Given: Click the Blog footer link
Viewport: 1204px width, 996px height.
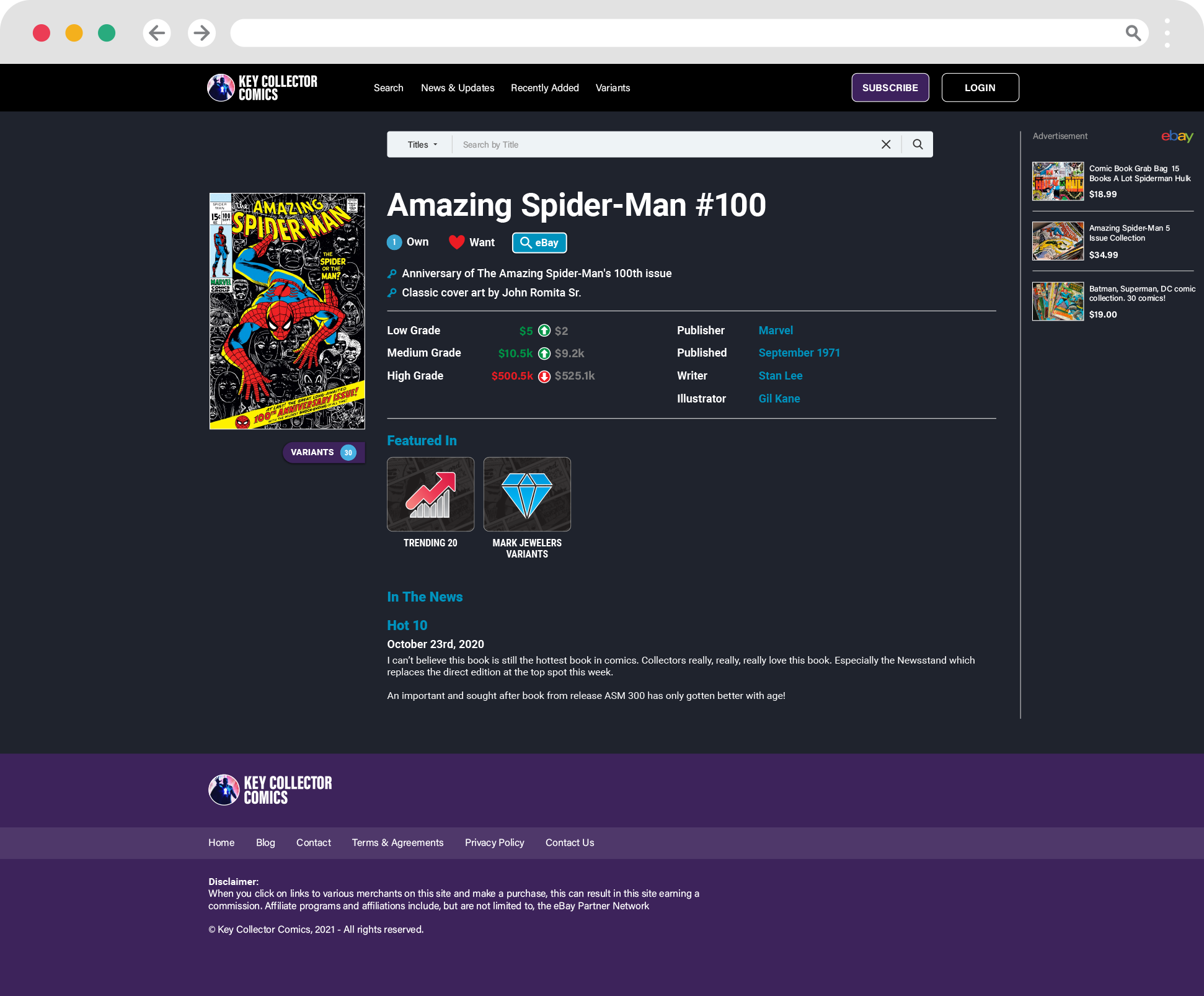Looking at the screenshot, I should [265, 843].
